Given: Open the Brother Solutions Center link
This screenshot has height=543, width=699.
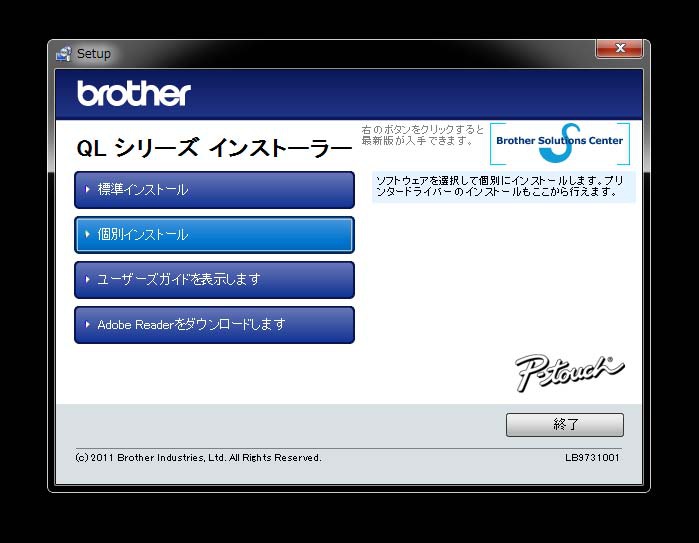Looking at the screenshot, I should (x=560, y=142).
